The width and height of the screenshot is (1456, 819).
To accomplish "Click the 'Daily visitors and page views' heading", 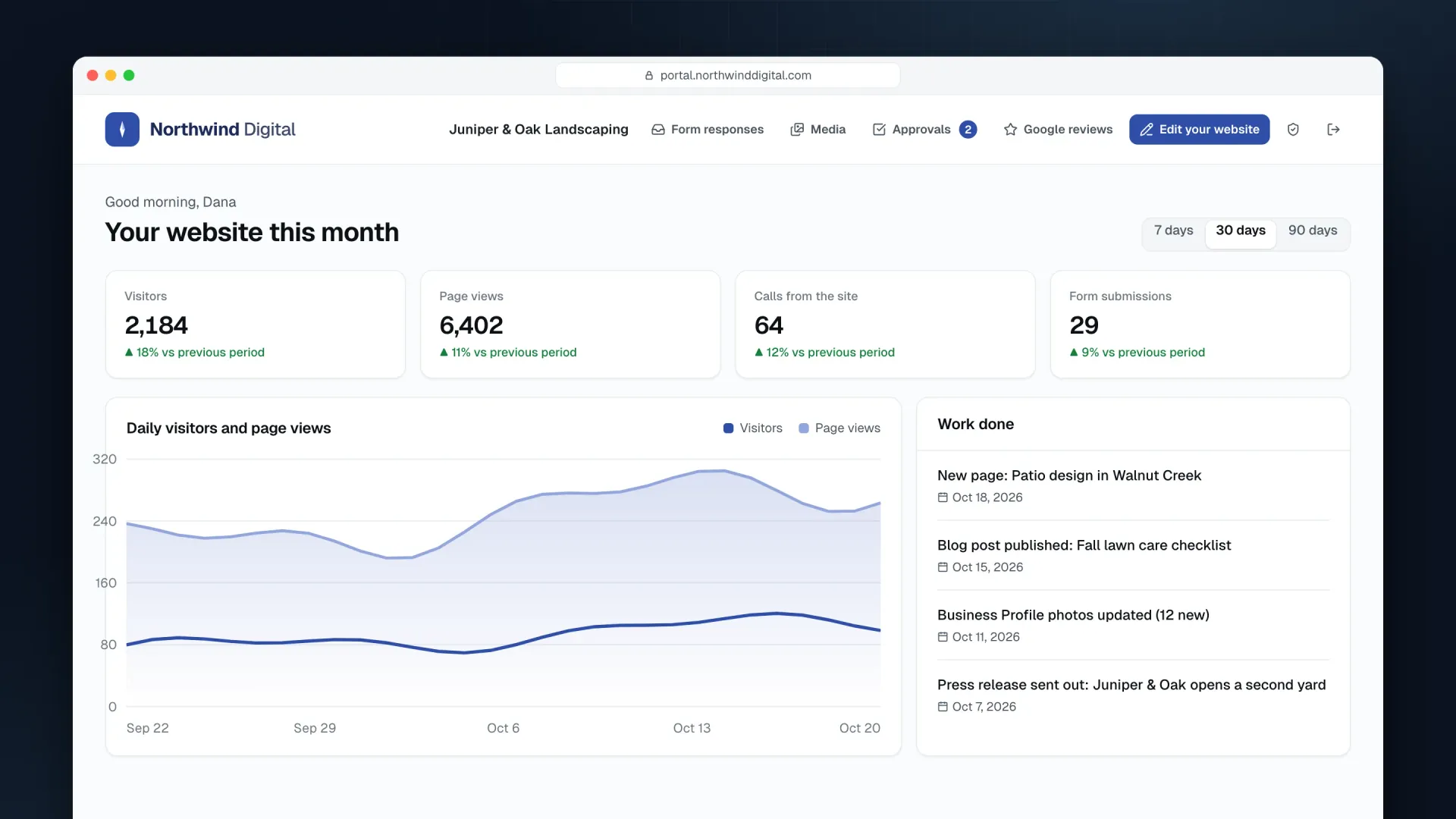I will 228,428.
